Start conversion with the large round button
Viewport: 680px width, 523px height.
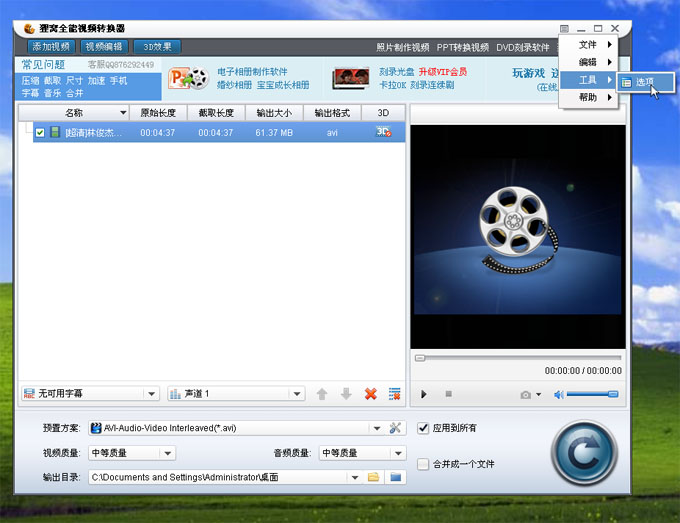(x=584, y=453)
